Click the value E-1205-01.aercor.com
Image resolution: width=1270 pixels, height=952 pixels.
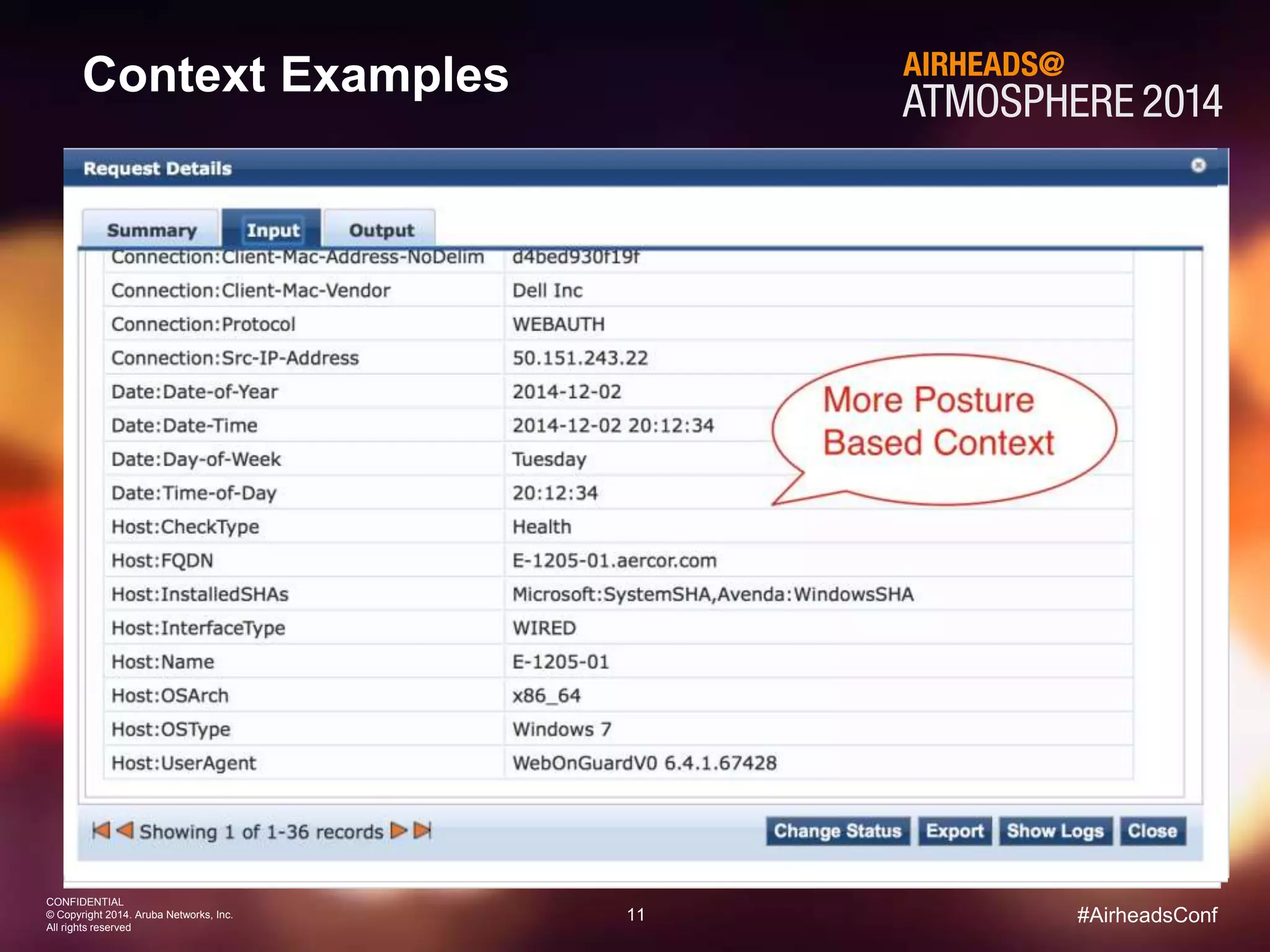615,560
